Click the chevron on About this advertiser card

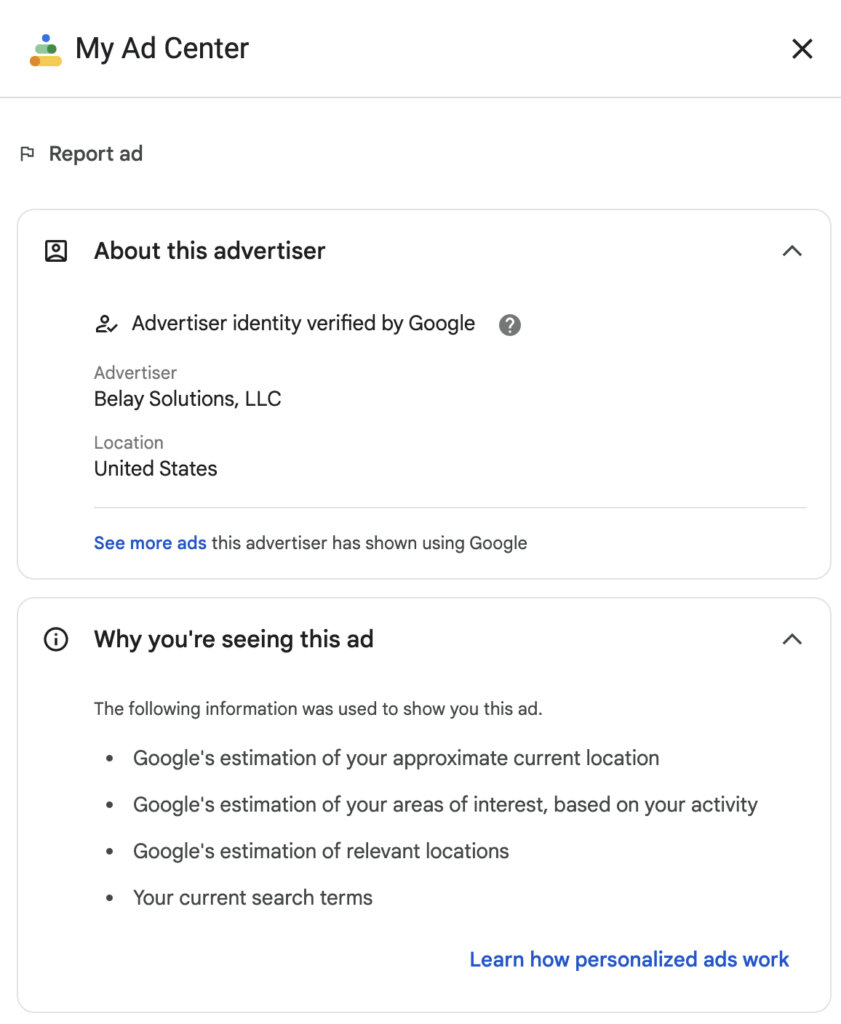click(793, 251)
